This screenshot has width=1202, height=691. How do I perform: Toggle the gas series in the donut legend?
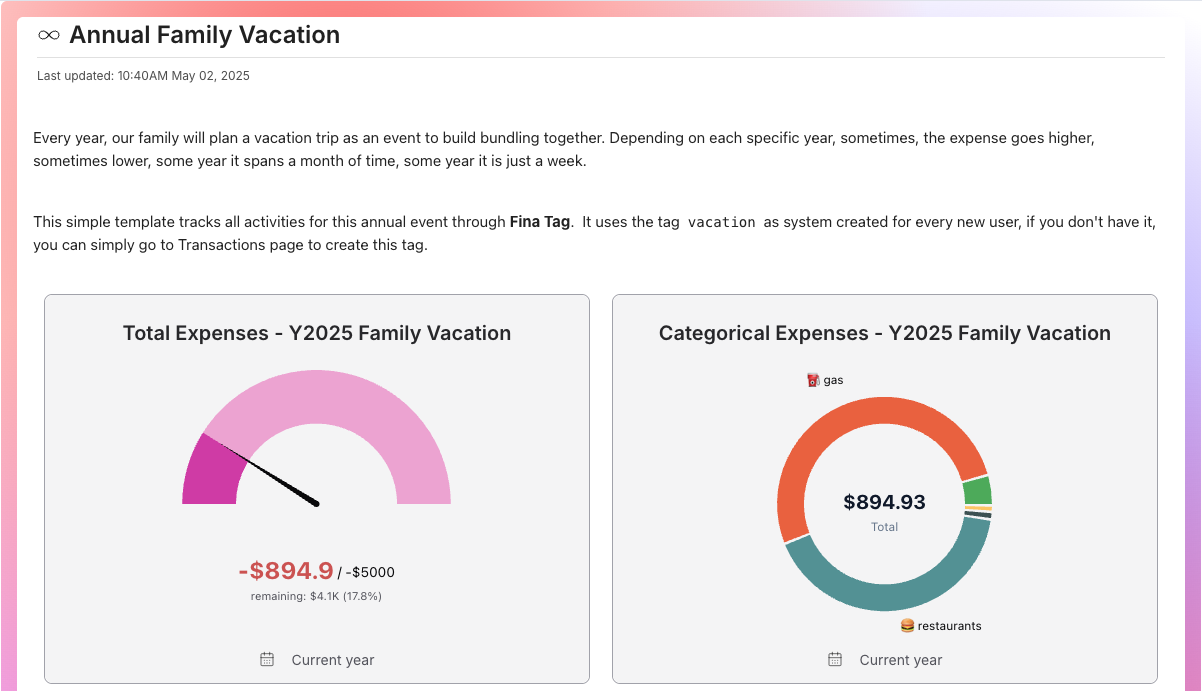(x=824, y=379)
